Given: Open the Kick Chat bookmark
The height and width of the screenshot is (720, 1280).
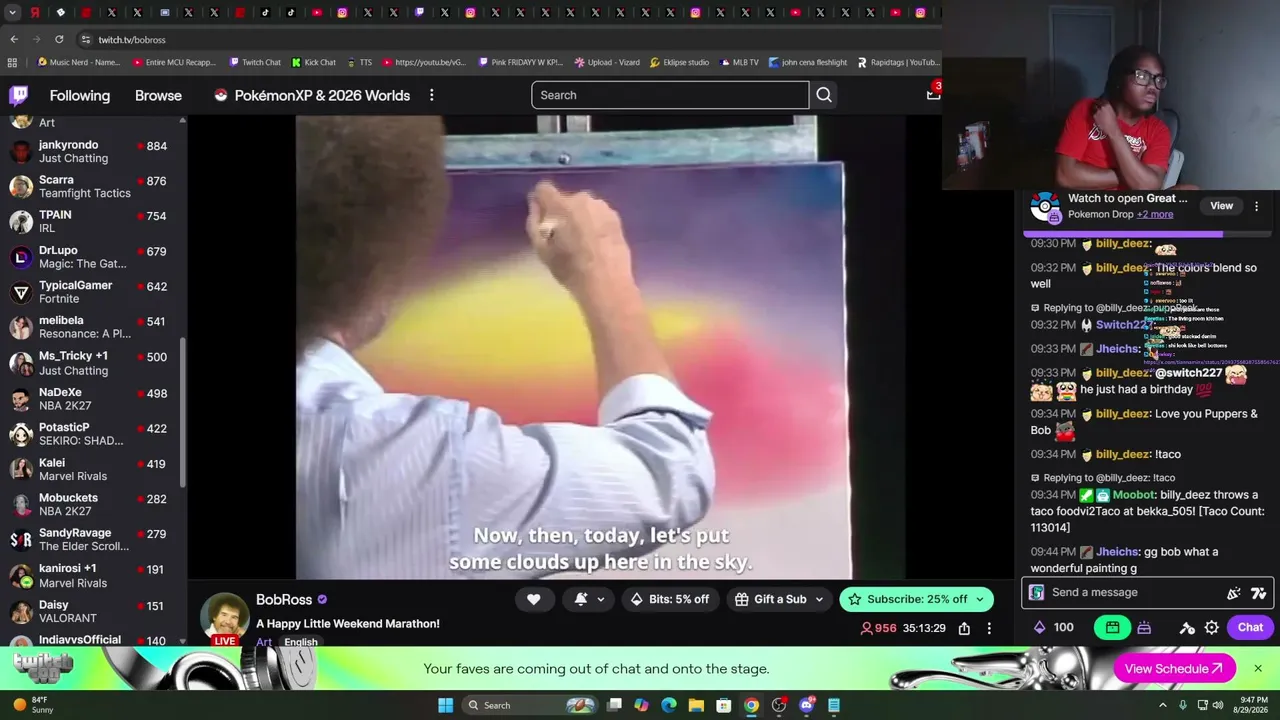Looking at the screenshot, I should (314, 62).
